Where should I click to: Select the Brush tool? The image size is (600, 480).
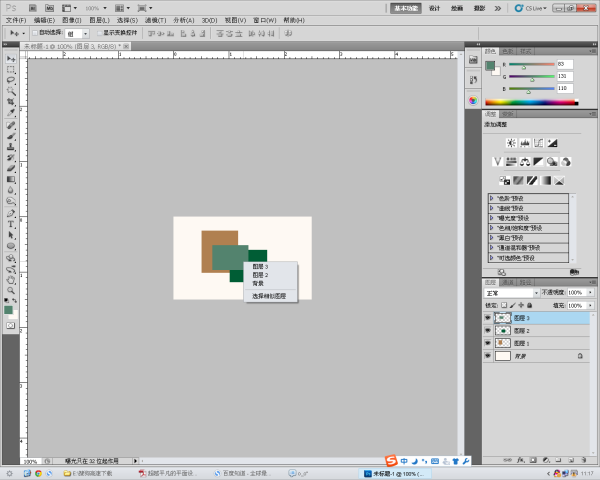point(11,136)
